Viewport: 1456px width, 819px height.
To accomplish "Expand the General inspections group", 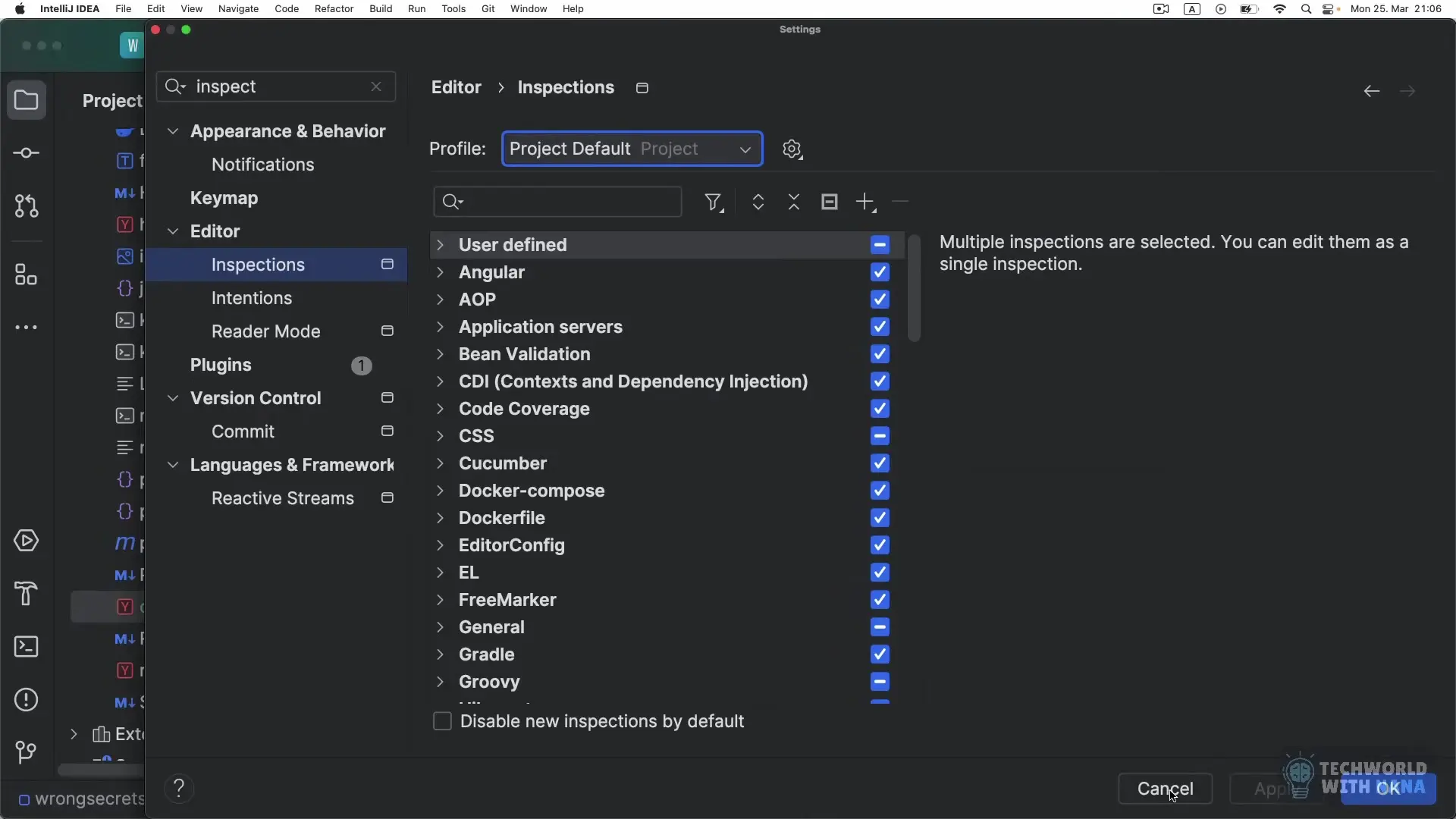I will click(x=440, y=627).
